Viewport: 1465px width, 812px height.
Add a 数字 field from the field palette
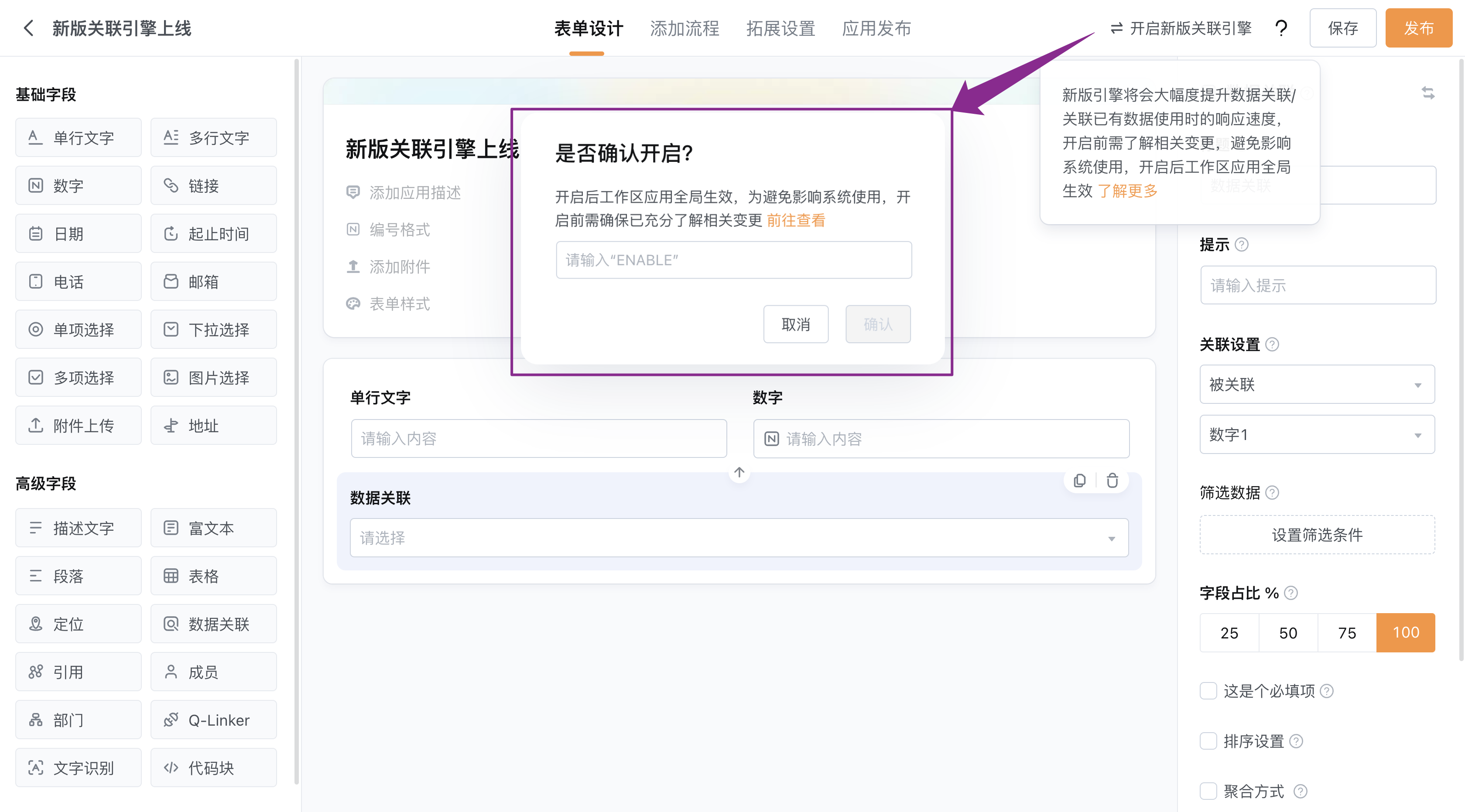pyautogui.click(x=79, y=185)
